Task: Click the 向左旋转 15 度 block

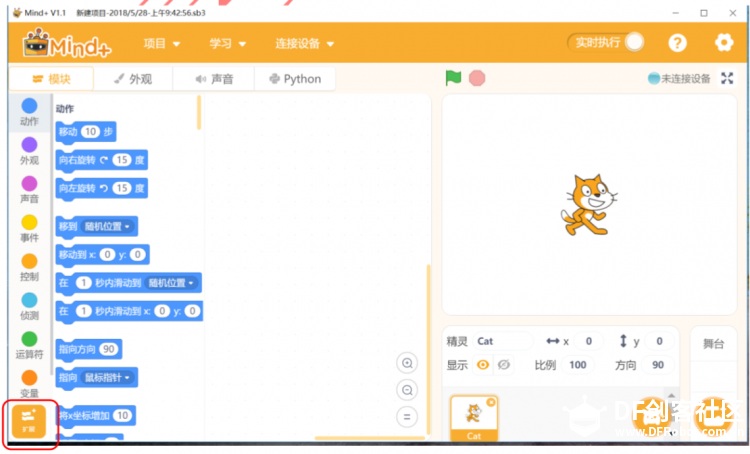Action: tap(101, 188)
